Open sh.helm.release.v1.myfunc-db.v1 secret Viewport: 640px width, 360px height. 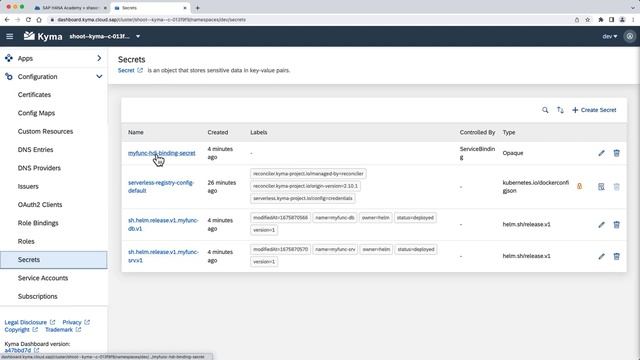(x=163, y=224)
